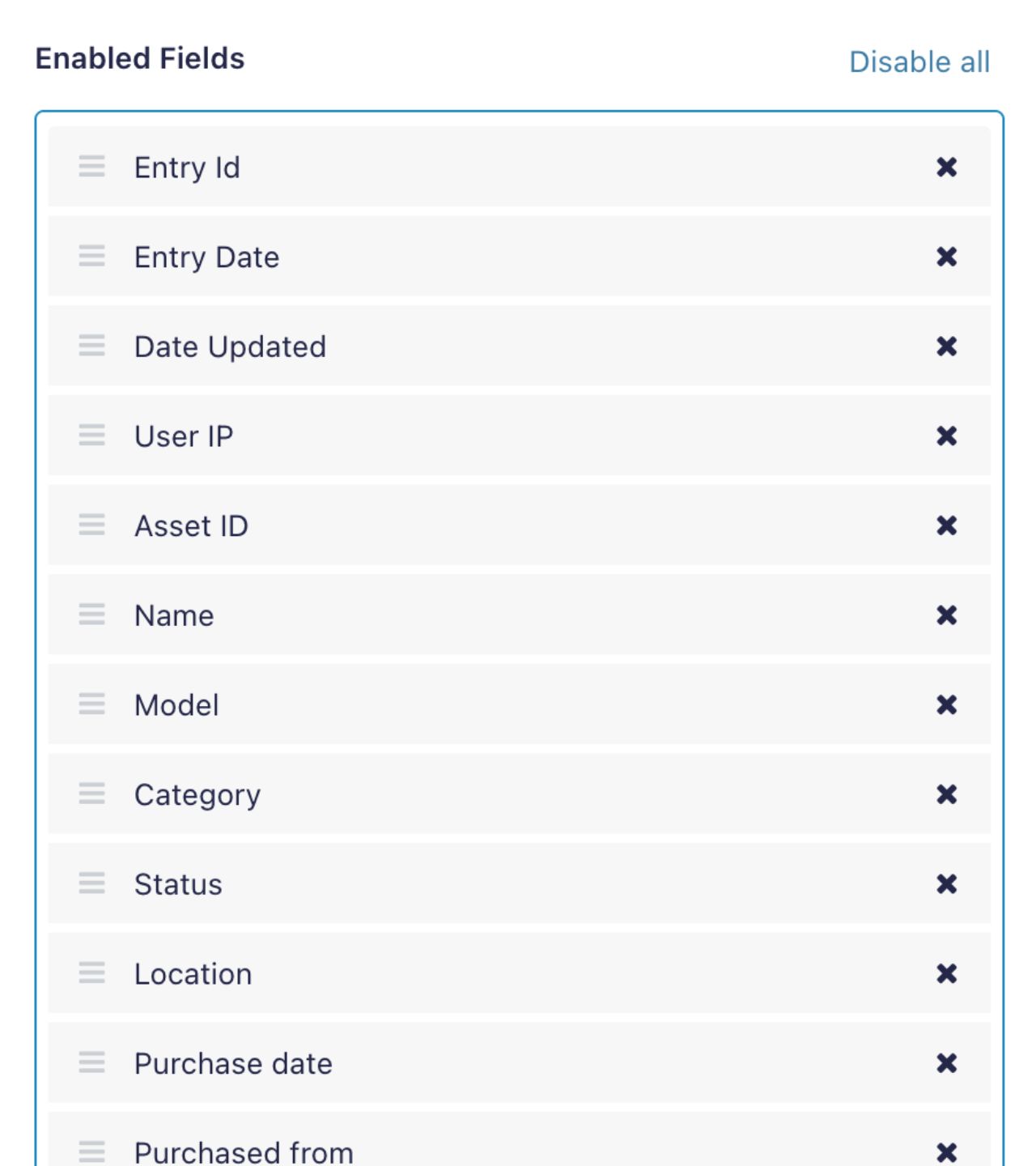Screen dimensions: 1036x1166
Task: Grab the Entry Id drag handle
Action: pyautogui.click(x=91, y=168)
